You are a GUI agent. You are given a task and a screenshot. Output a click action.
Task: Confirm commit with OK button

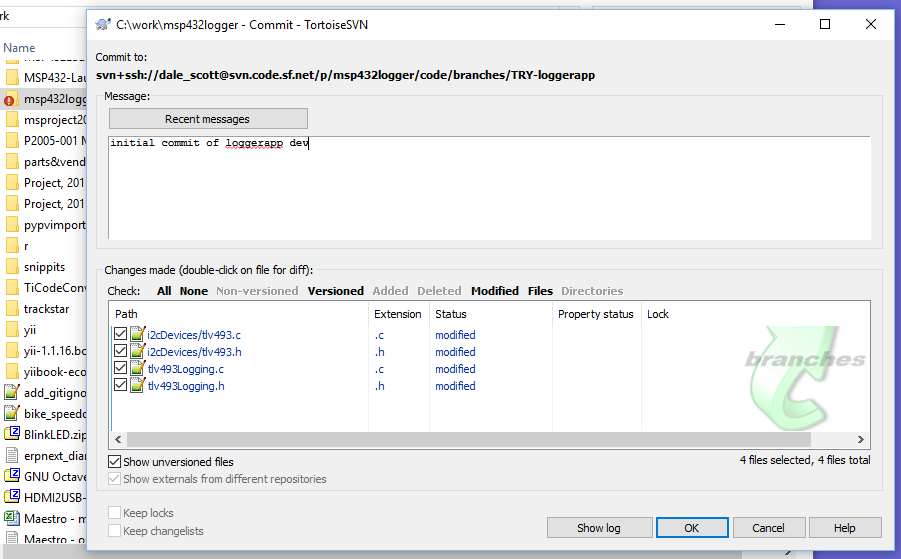(692, 528)
